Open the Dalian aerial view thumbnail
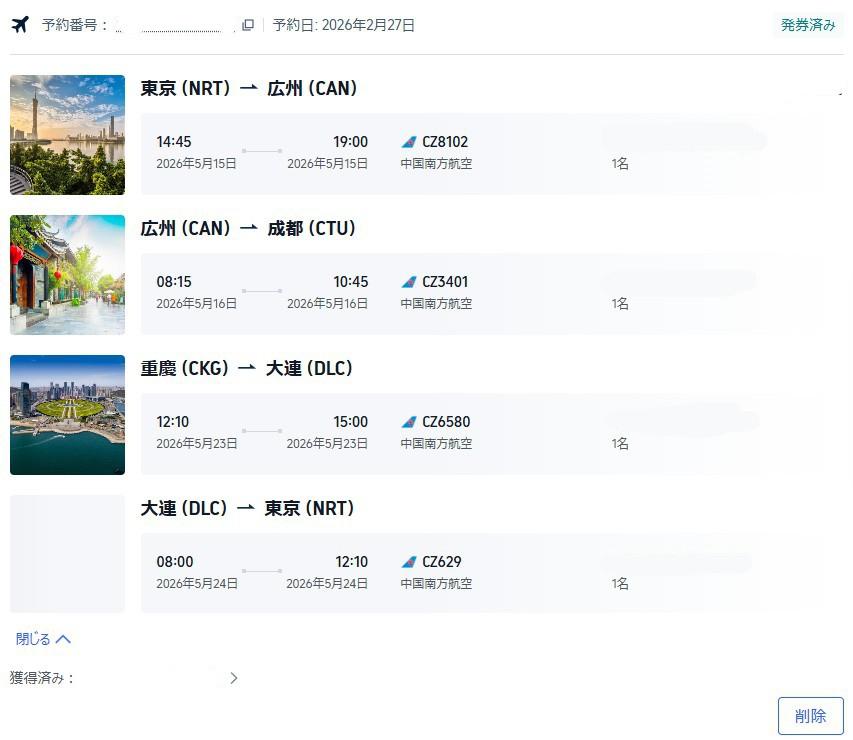The height and width of the screenshot is (740, 853). (67, 415)
